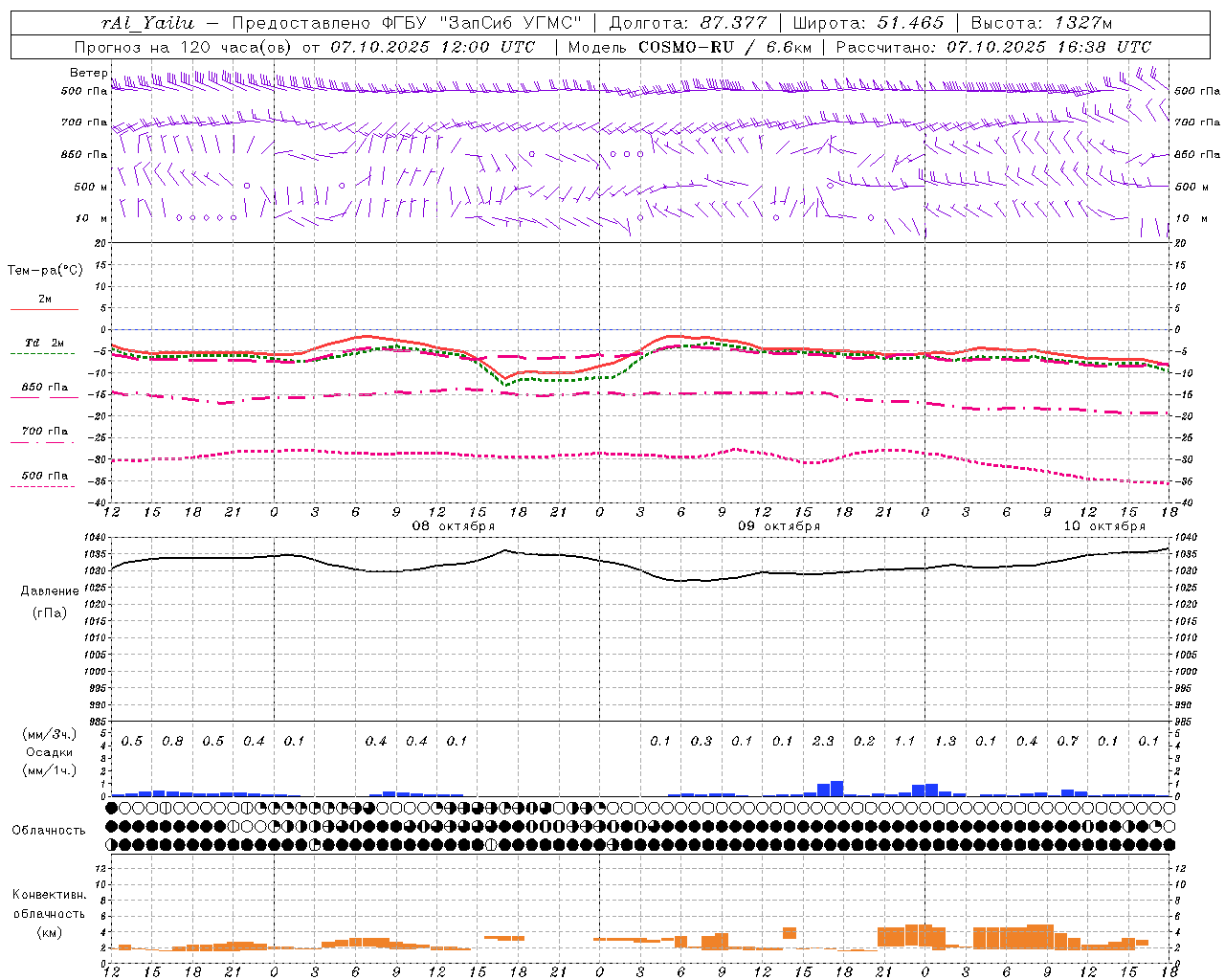Click the (км) convective cloud unit label
The width and height of the screenshot is (1225, 980).
(50, 932)
